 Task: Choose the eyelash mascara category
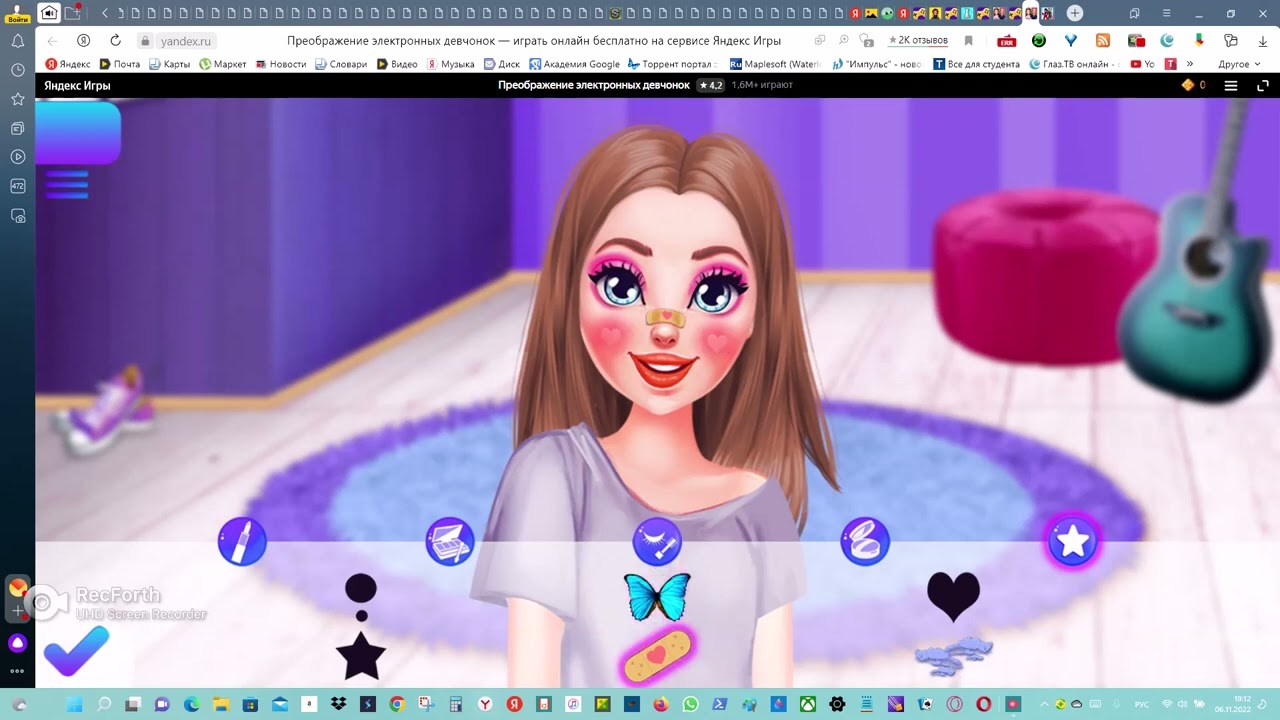point(657,542)
